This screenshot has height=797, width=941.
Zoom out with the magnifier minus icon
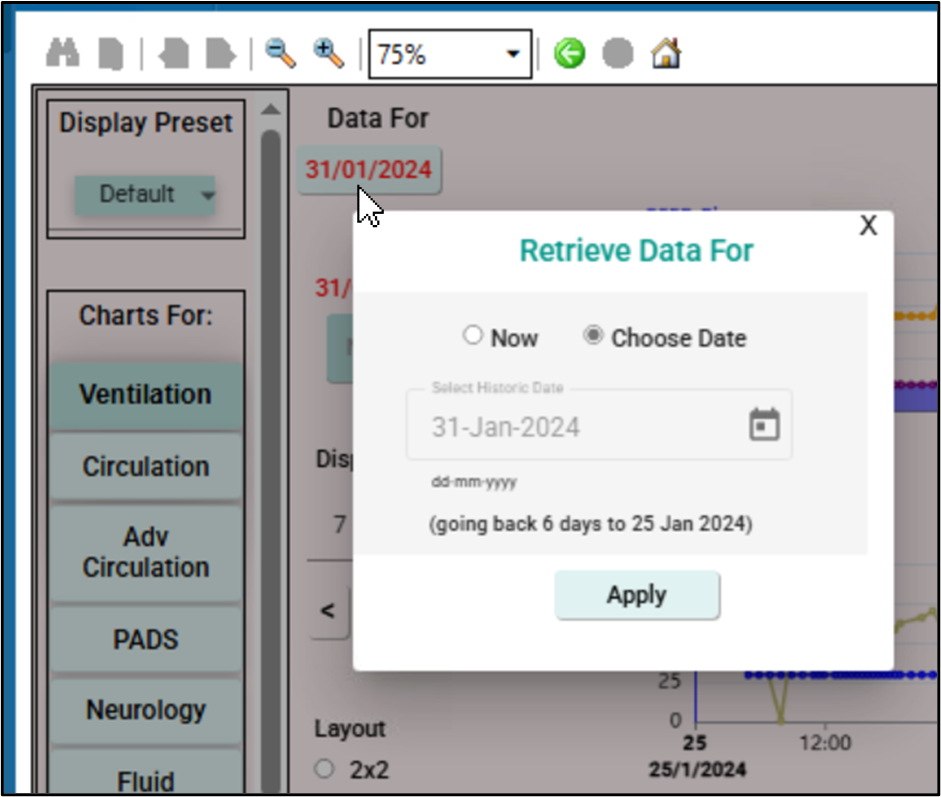coord(280,53)
